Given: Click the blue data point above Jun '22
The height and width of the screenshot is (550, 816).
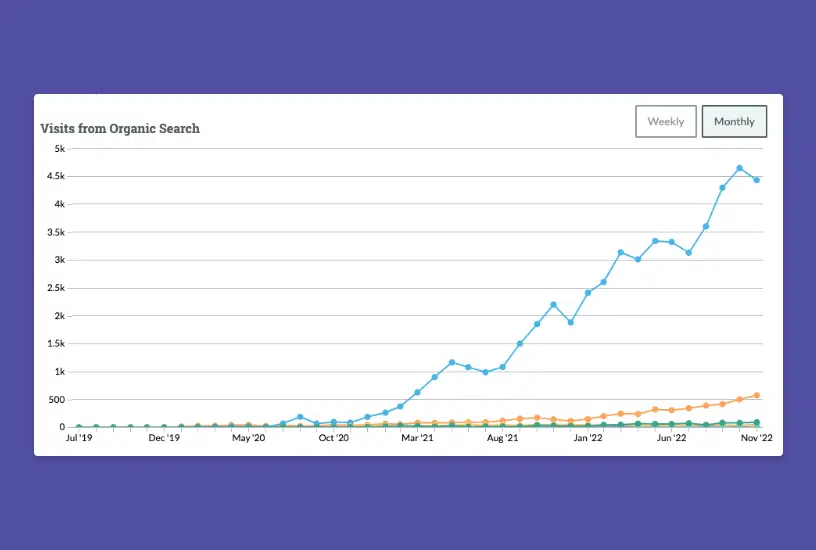Looking at the screenshot, I should (x=672, y=242).
